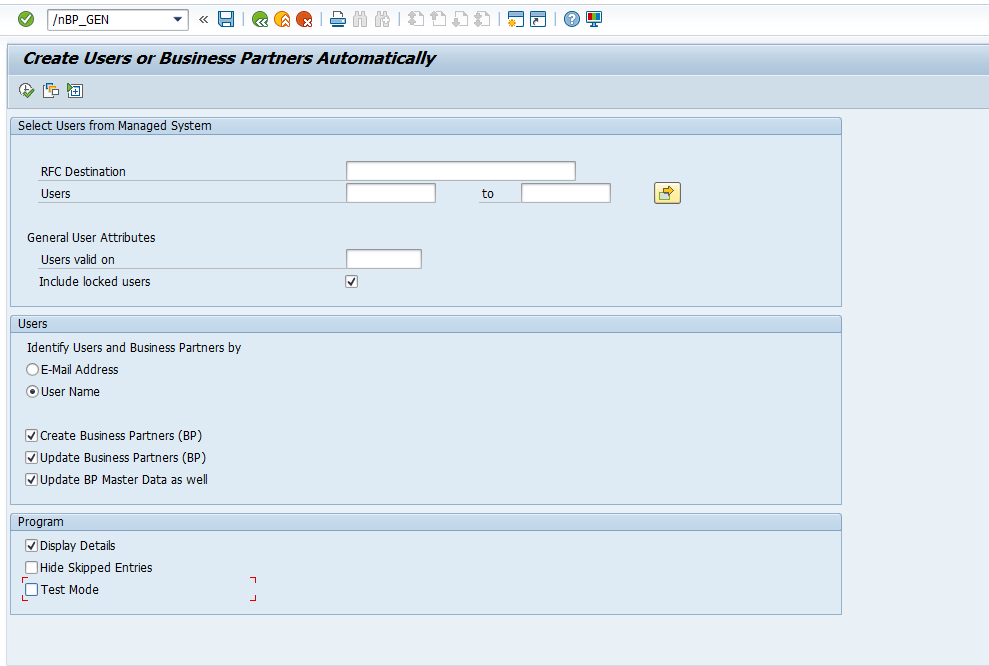Click the Get Variant icon
The image size is (989, 666).
click(x=50, y=91)
